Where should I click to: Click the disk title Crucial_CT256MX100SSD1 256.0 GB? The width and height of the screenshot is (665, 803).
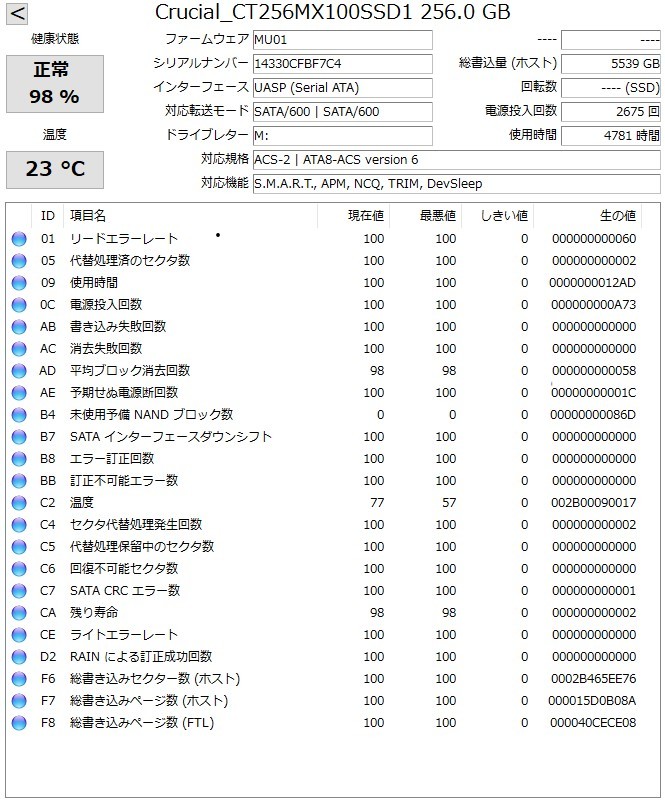[x=333, y=12]
